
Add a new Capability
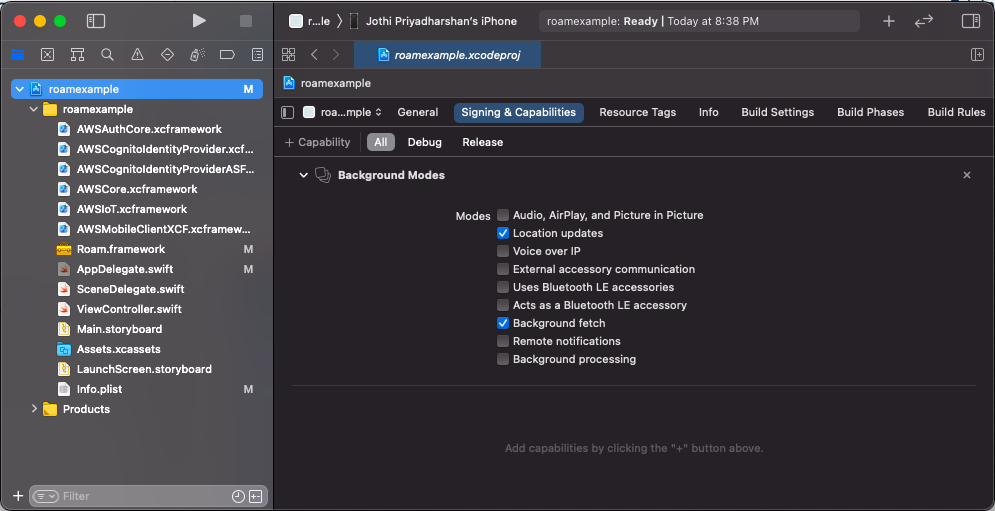(x=317, y=142)
